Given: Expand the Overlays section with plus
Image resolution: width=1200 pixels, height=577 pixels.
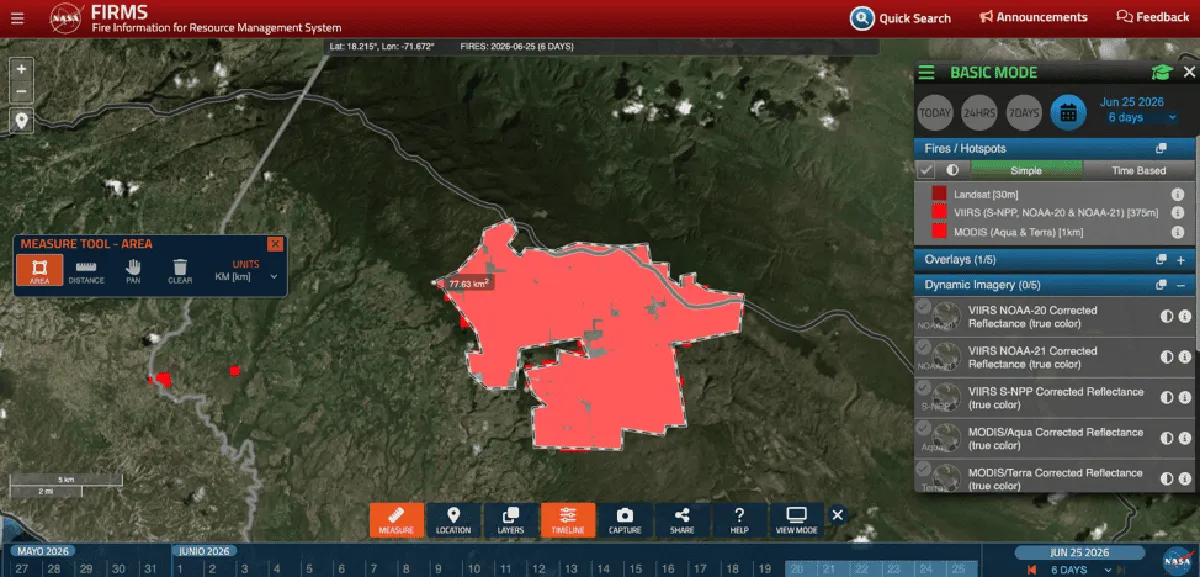Looking at the screenshot, I should pos(1181,259).
